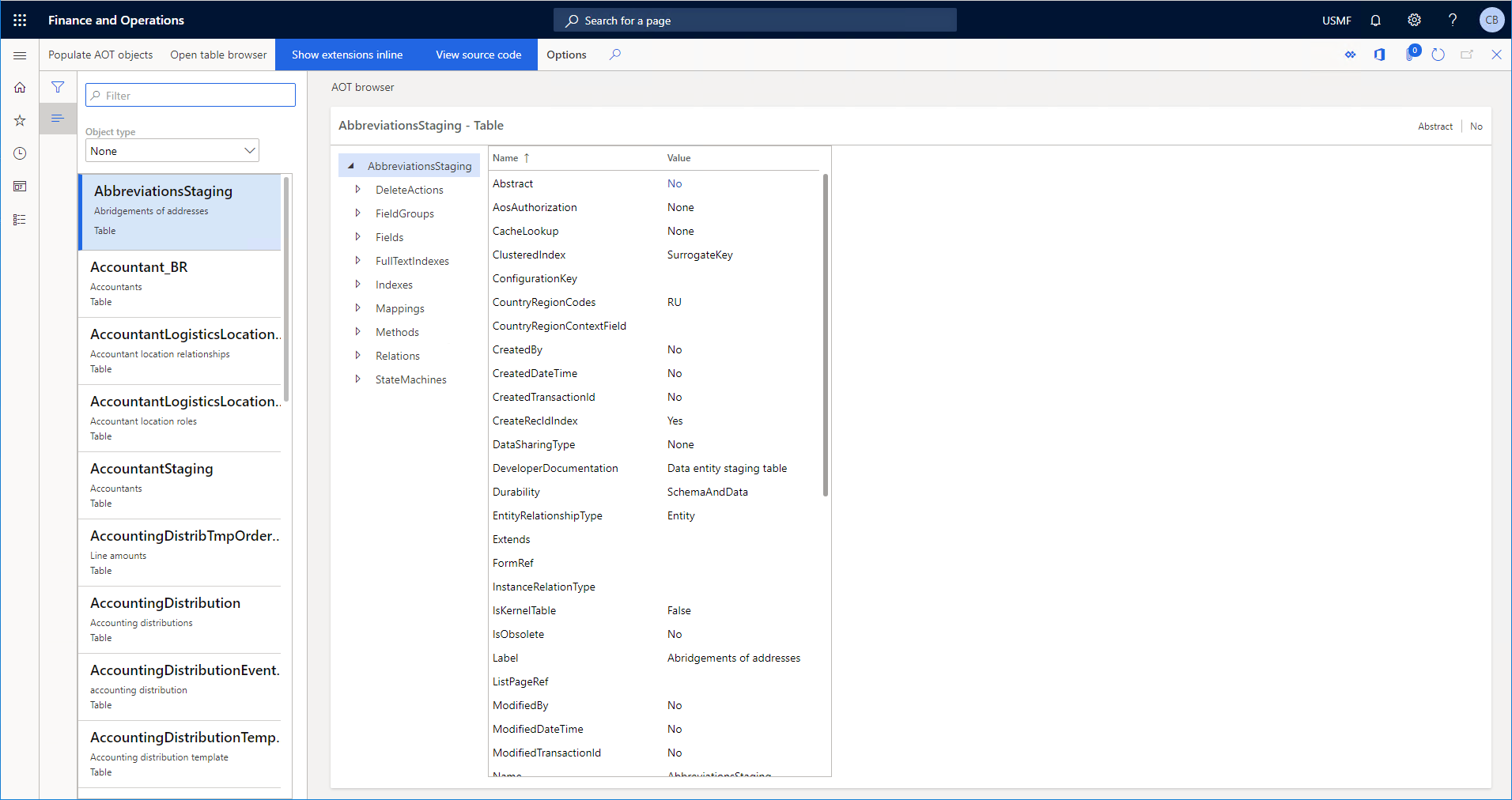This screenshot has height=800, width=1512.
Task: Show the filter pane funnel icon
Action: pos(58,87)
